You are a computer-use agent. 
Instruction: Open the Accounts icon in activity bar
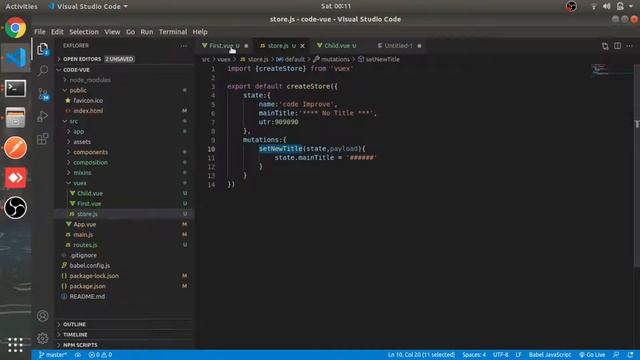click(42, 316)
